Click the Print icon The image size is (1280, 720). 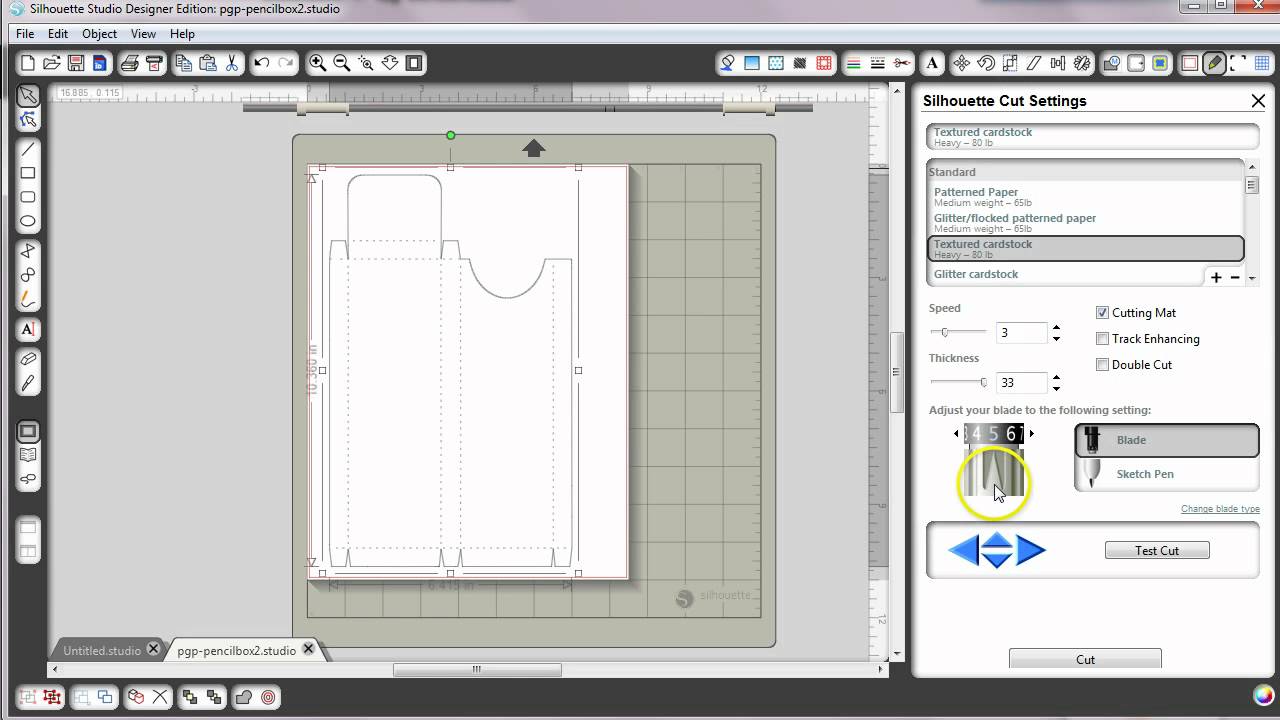(129, 63)
